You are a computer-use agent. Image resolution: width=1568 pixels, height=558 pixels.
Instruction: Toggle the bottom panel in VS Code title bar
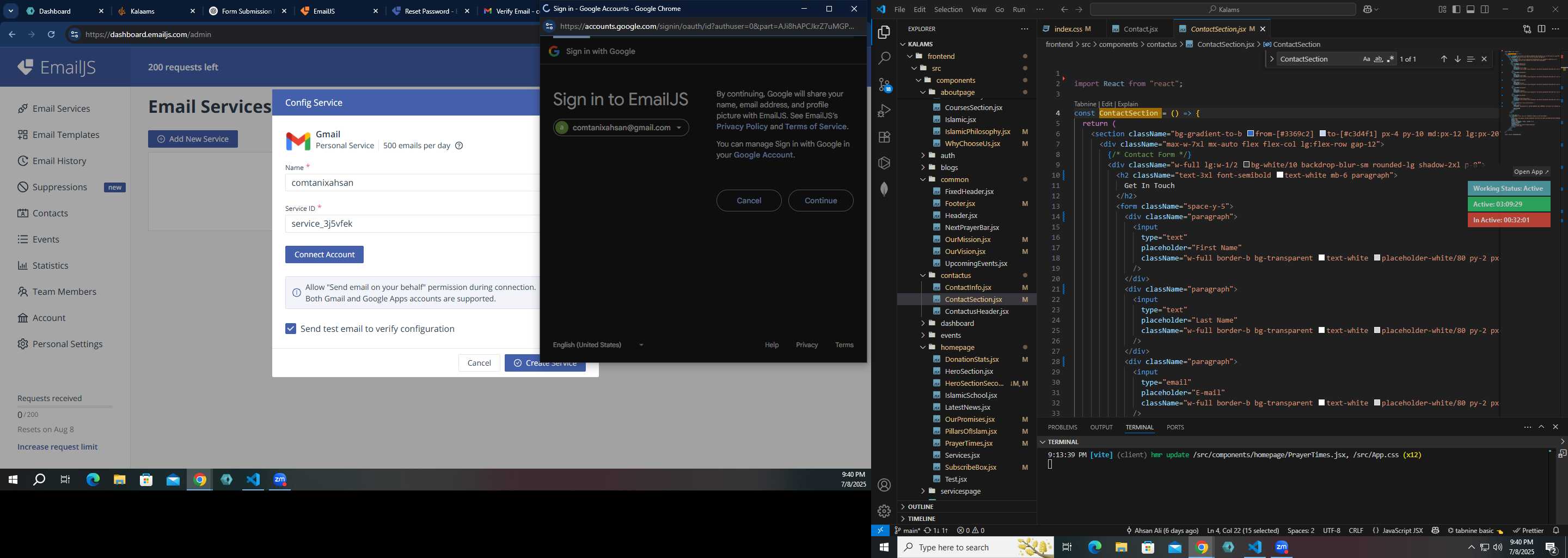pyautogui.click(x=1471, y=9)
